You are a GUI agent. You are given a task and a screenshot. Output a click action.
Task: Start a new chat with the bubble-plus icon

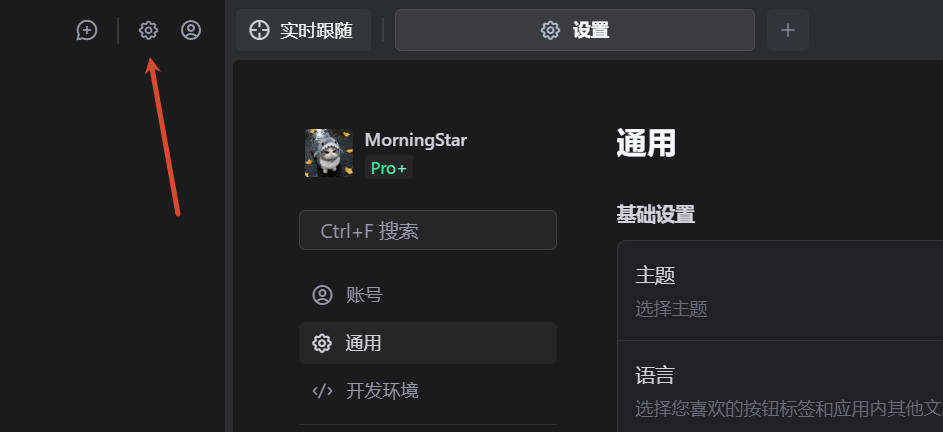[x=87, y=30]
